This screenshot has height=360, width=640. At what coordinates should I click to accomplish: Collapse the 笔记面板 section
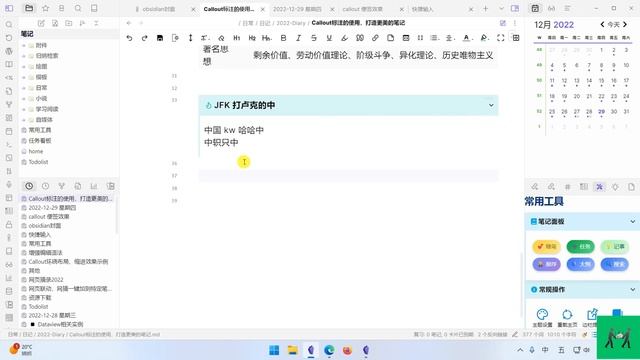point(632,221)
